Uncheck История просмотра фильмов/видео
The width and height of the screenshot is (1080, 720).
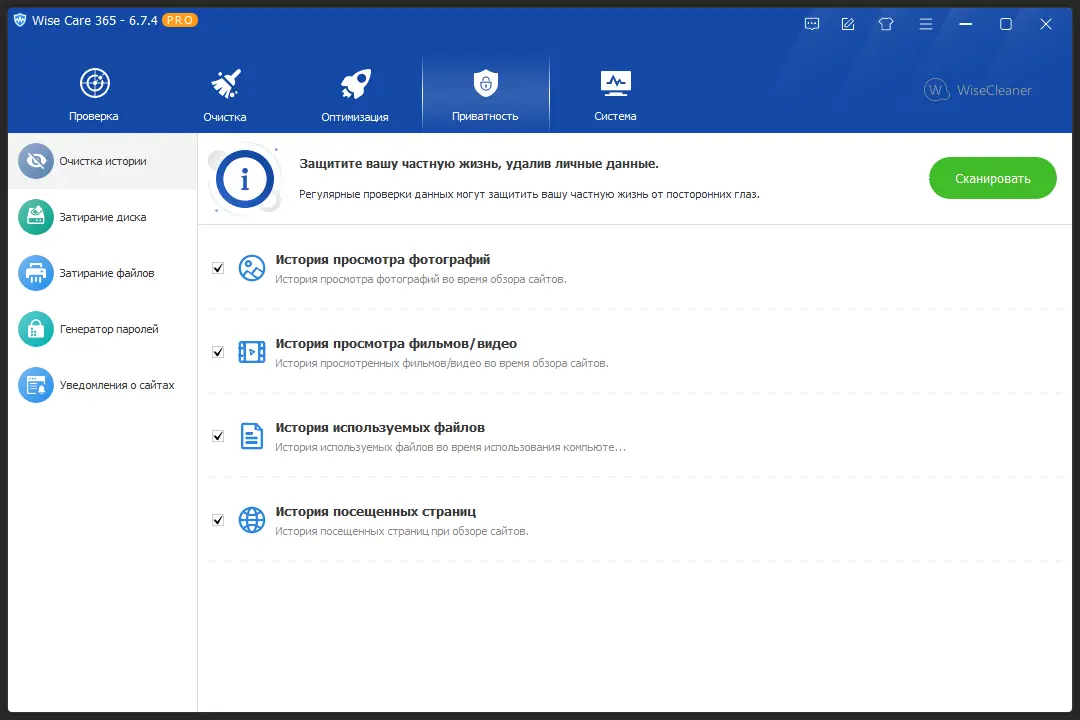click(x=218, y=352)
